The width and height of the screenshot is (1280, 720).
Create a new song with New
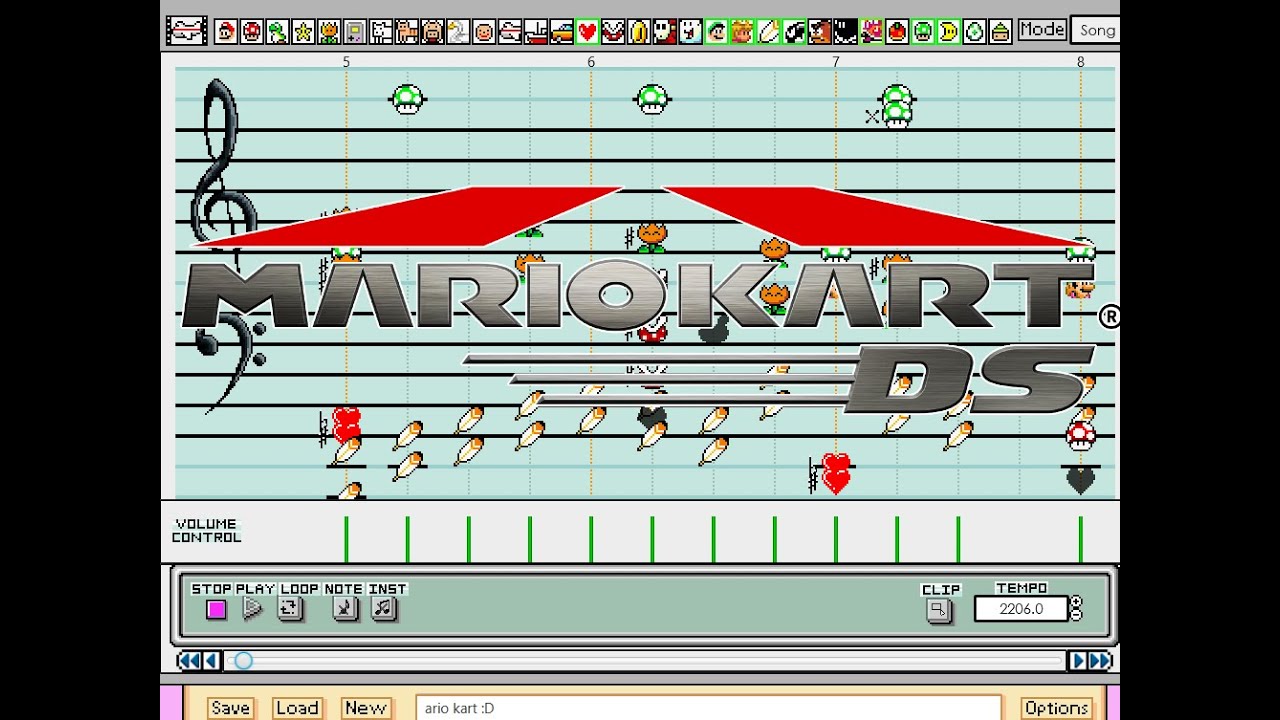tap(365, 708)
